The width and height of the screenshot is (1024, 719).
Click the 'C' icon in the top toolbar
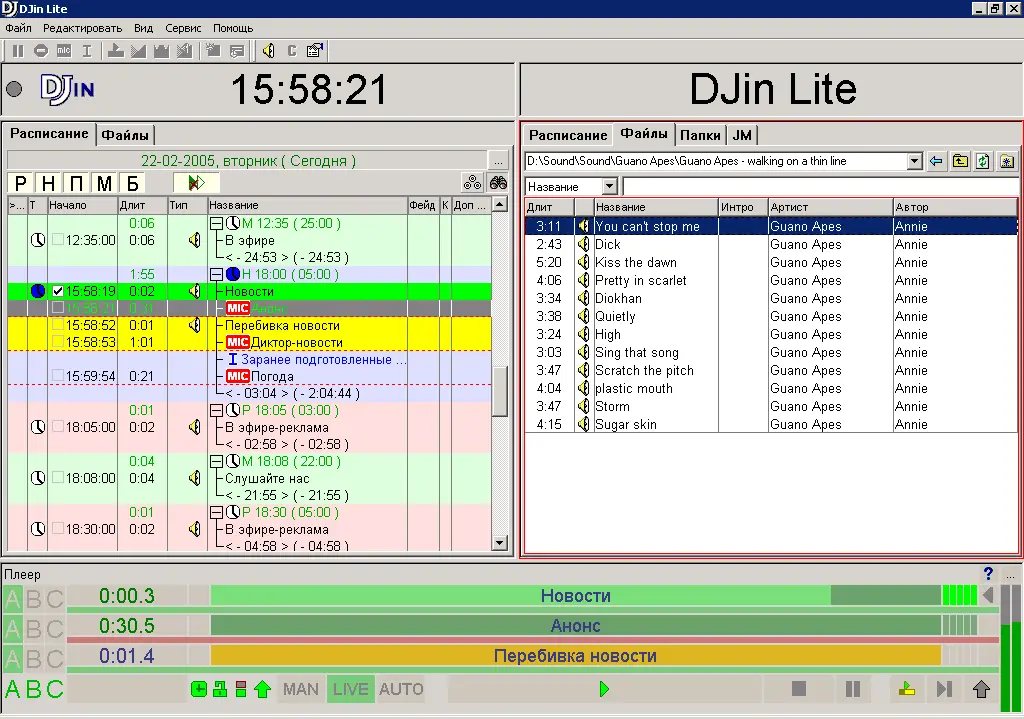[291, 50]
